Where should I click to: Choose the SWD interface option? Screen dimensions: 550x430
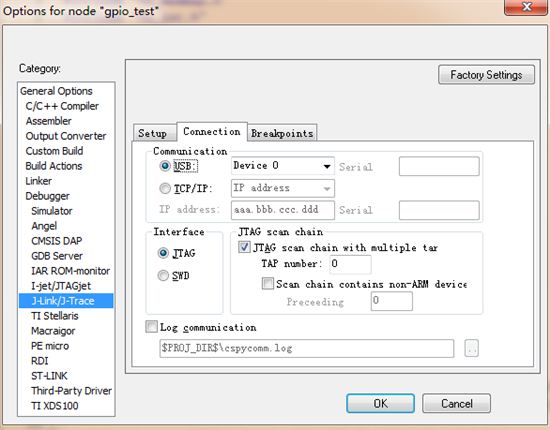163,276
